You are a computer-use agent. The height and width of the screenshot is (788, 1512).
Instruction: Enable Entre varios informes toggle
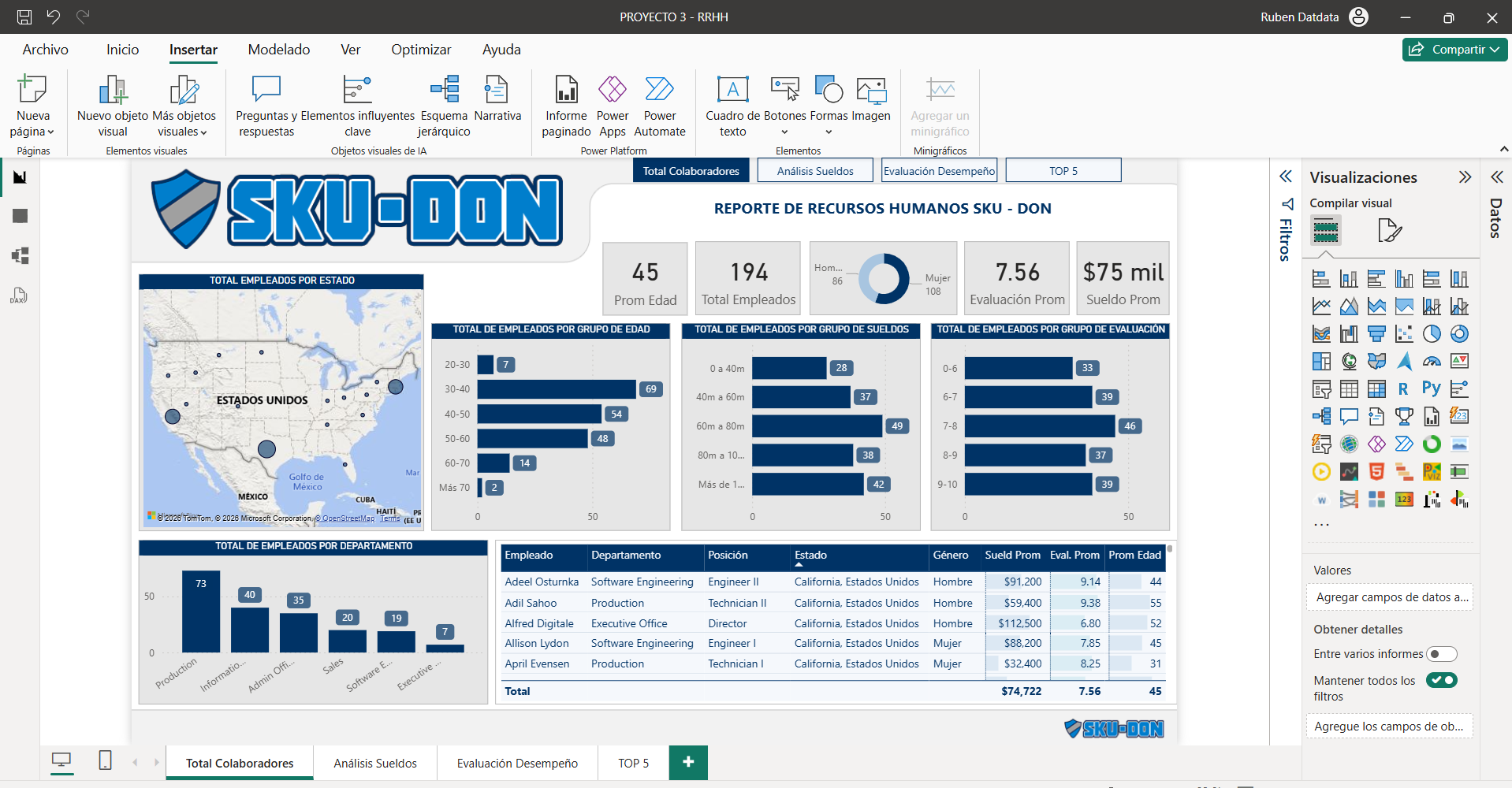click(1441, 654)
